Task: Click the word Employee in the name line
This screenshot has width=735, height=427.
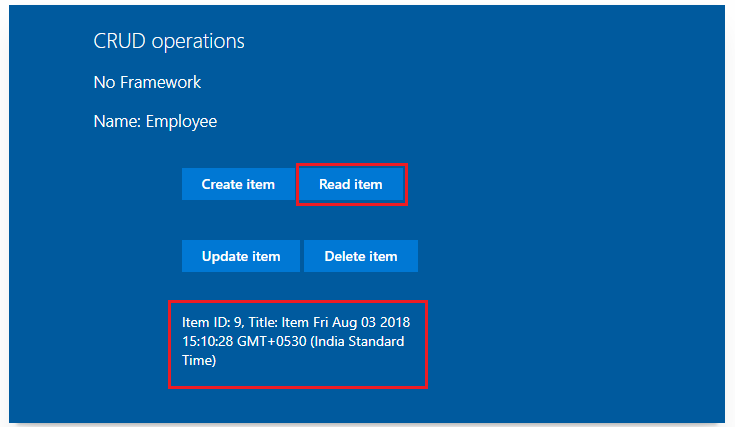Action: point(181,122)
